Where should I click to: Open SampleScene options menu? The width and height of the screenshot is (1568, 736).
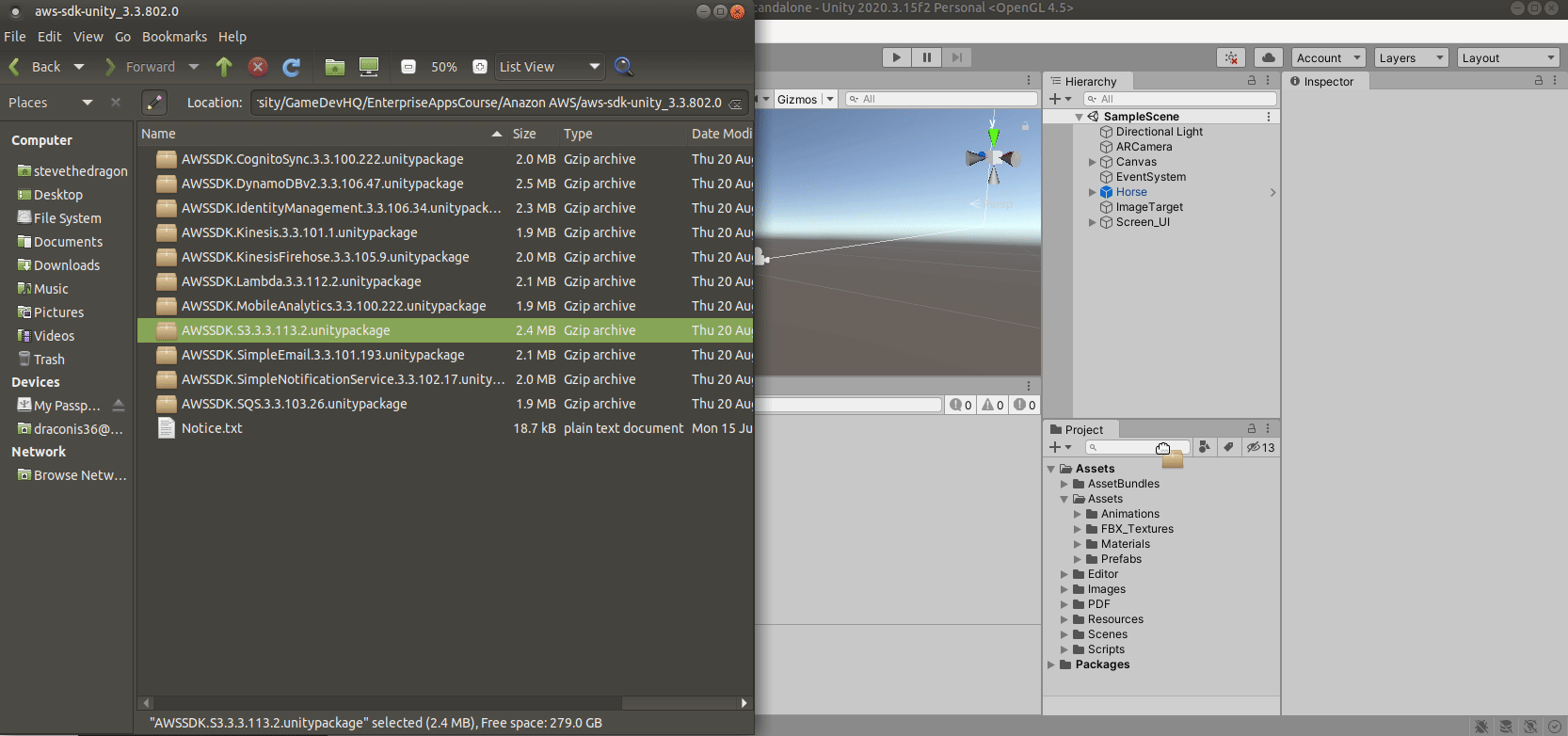(x=1269, y=117)
